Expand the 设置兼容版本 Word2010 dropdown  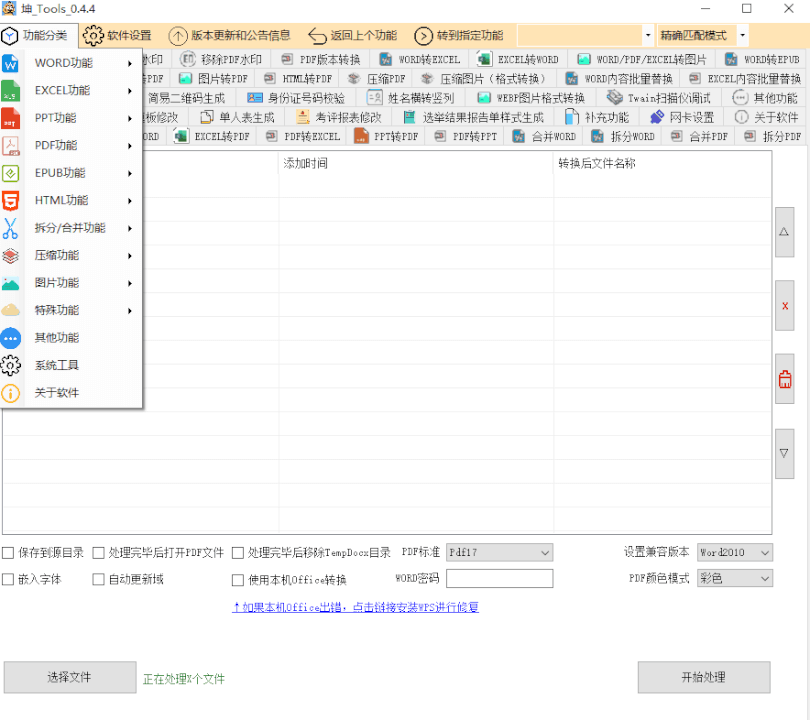(734, 552)
